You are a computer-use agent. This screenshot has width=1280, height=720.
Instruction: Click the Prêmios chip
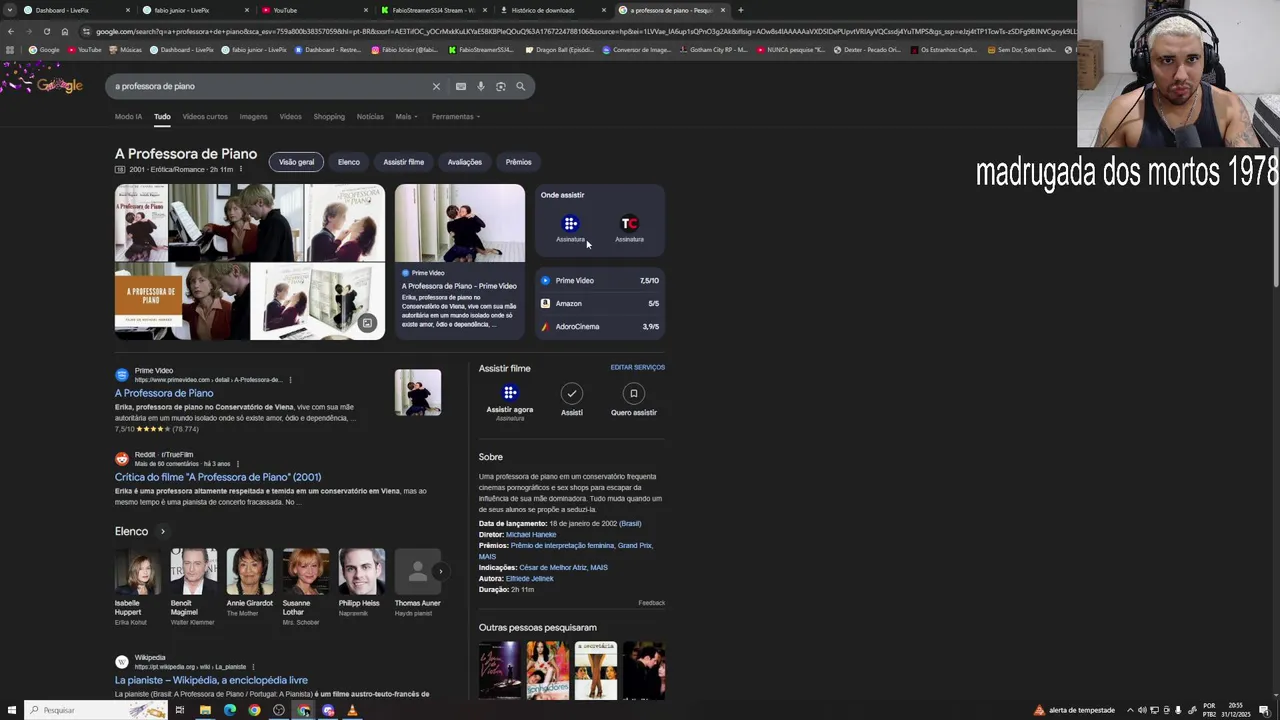click(519, 162)
